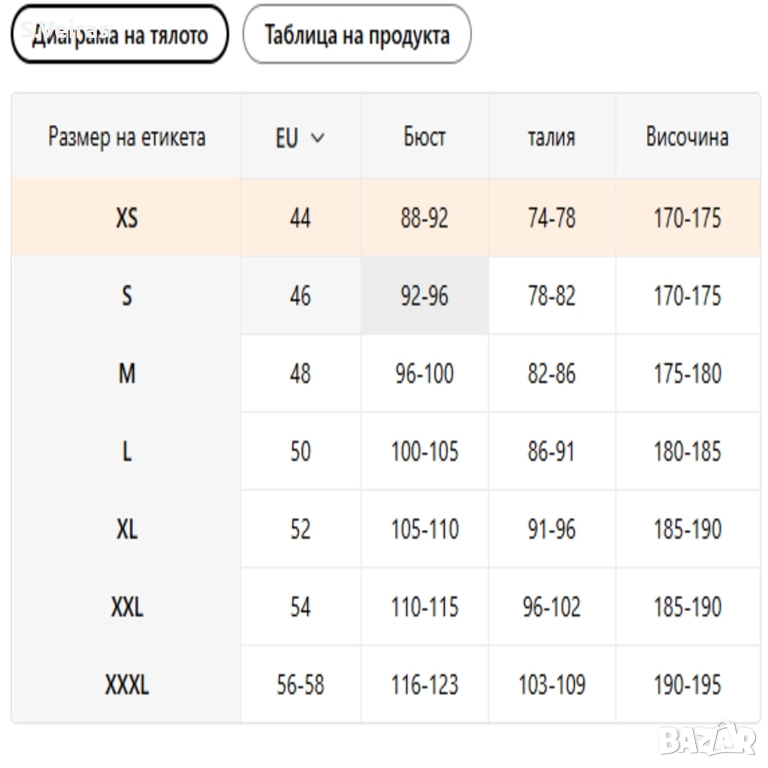
Task: Open the Таблица на продукта tab
Action: tap(357, 35)
